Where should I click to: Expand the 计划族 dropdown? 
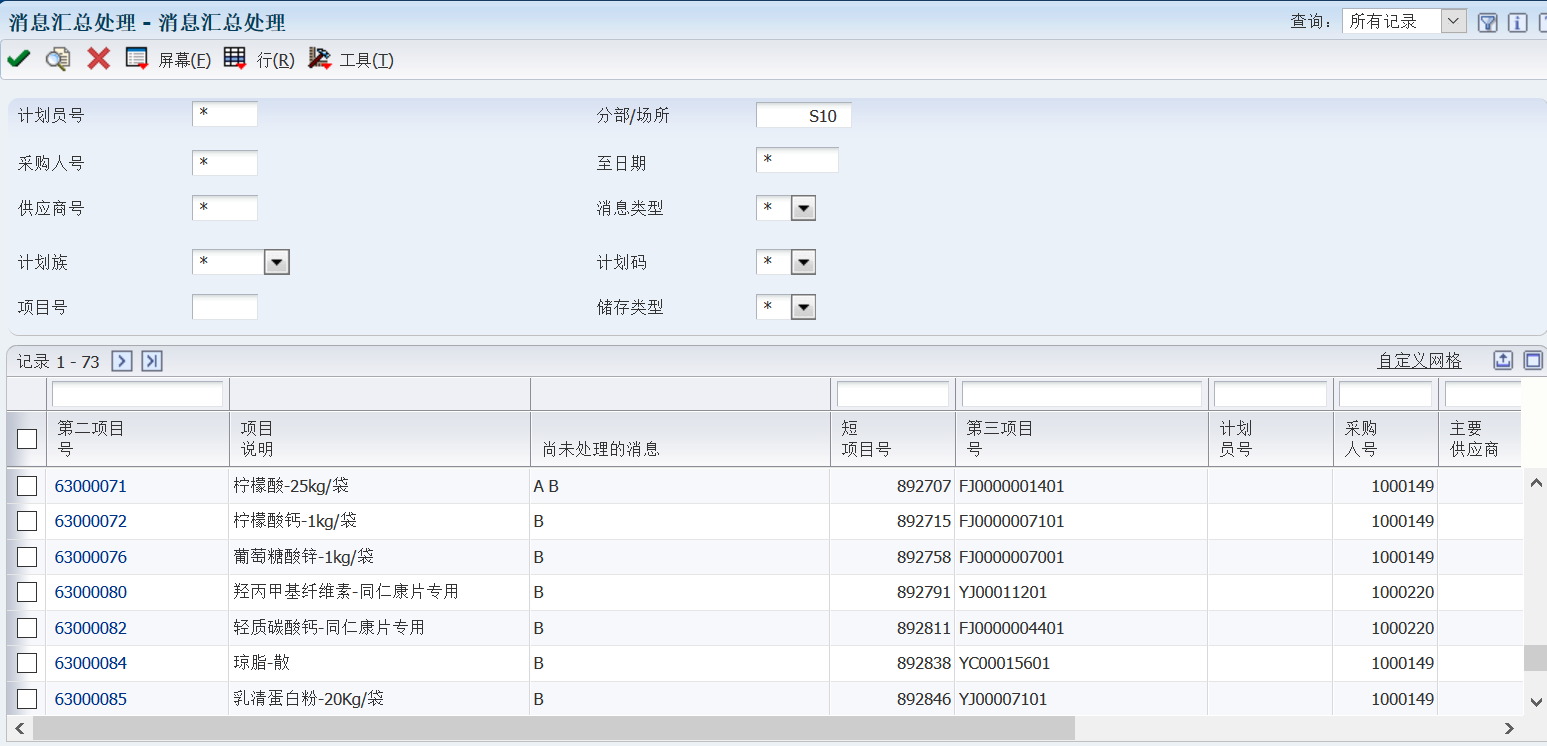(277, 262)
